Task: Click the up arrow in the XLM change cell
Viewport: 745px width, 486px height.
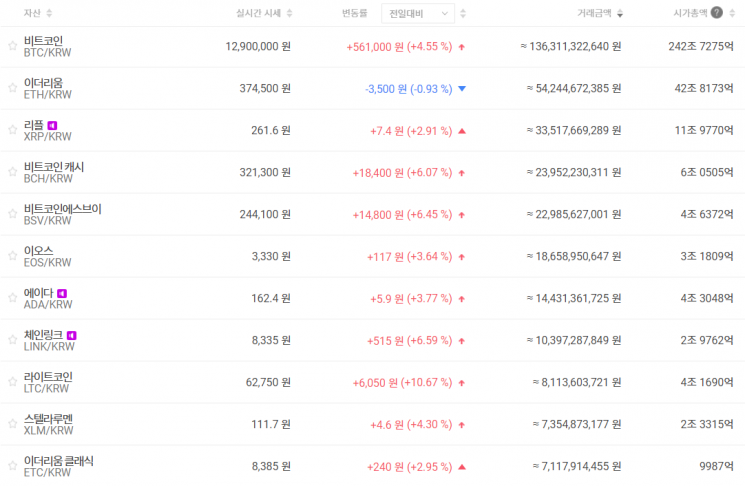Action: [x=461, y=425]
